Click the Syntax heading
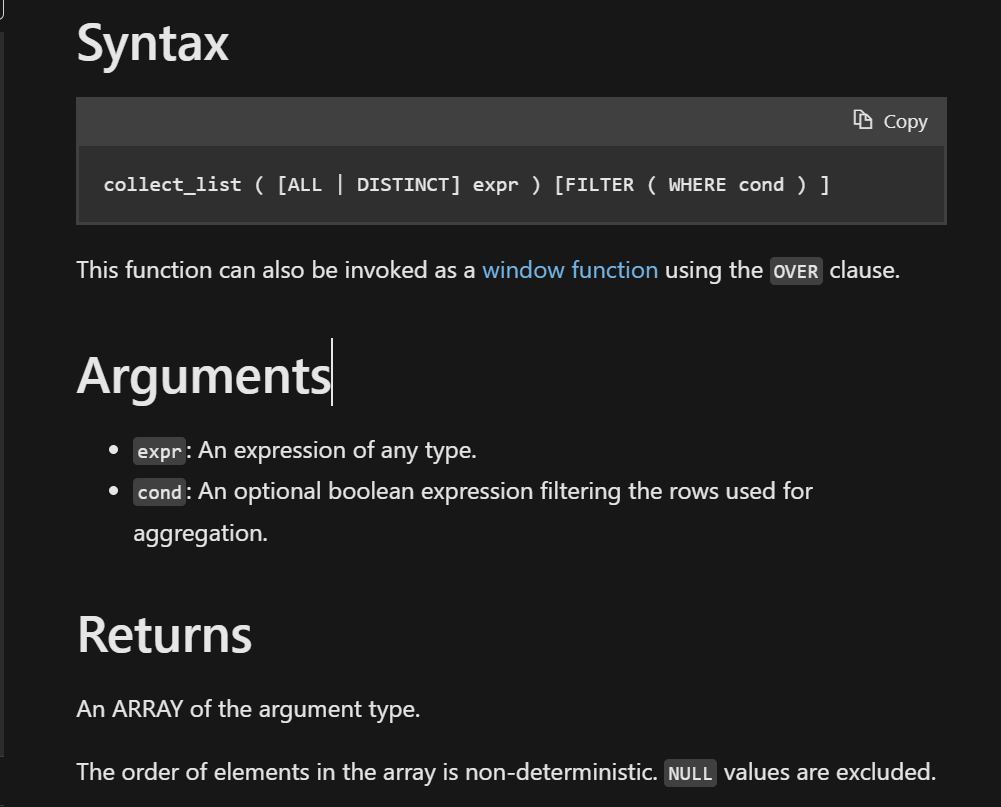1001x807 pixels. pyautogui.click(x=152, y=42)
